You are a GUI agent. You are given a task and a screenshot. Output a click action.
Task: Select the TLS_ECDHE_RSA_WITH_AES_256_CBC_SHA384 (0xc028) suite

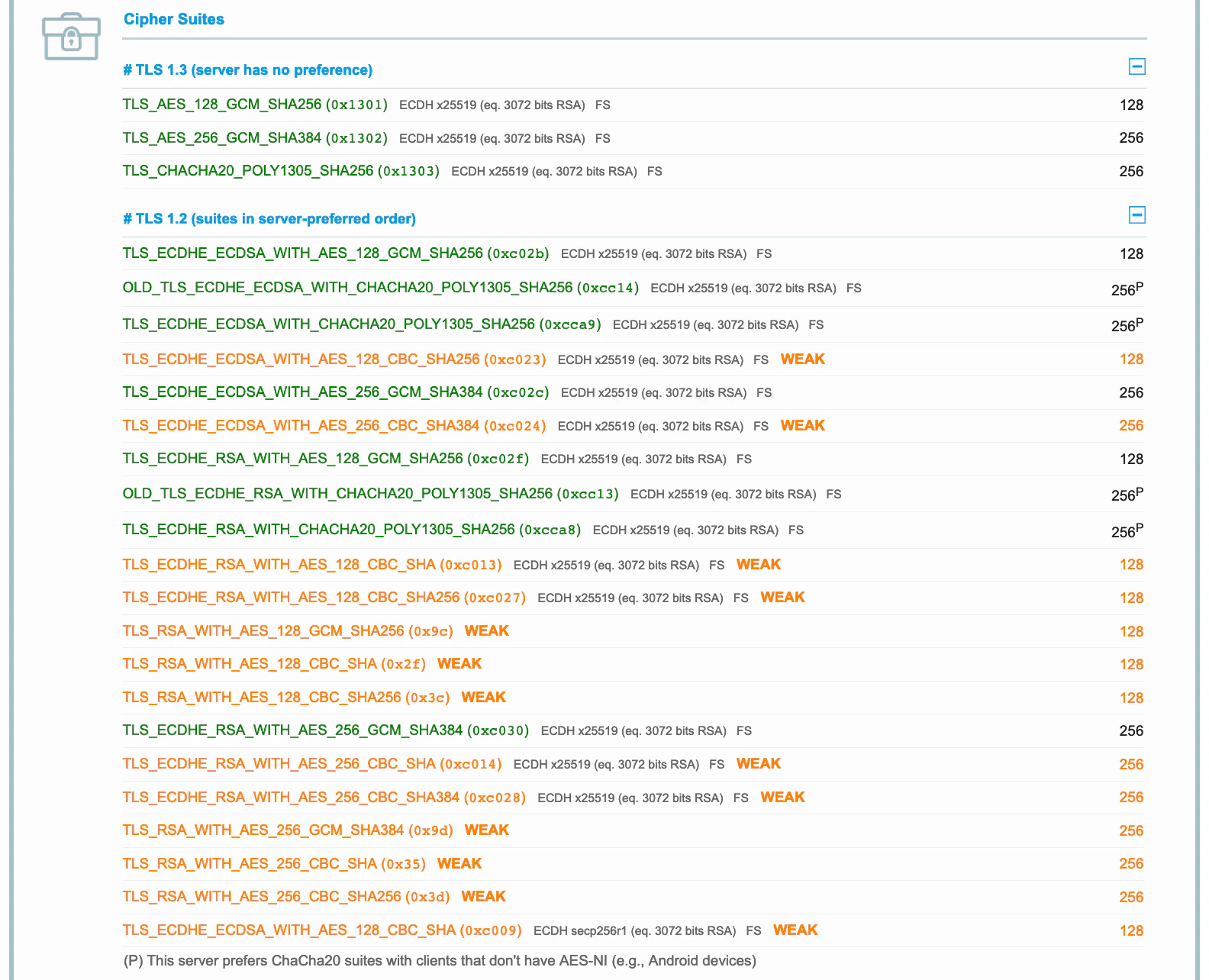[324, 798]
